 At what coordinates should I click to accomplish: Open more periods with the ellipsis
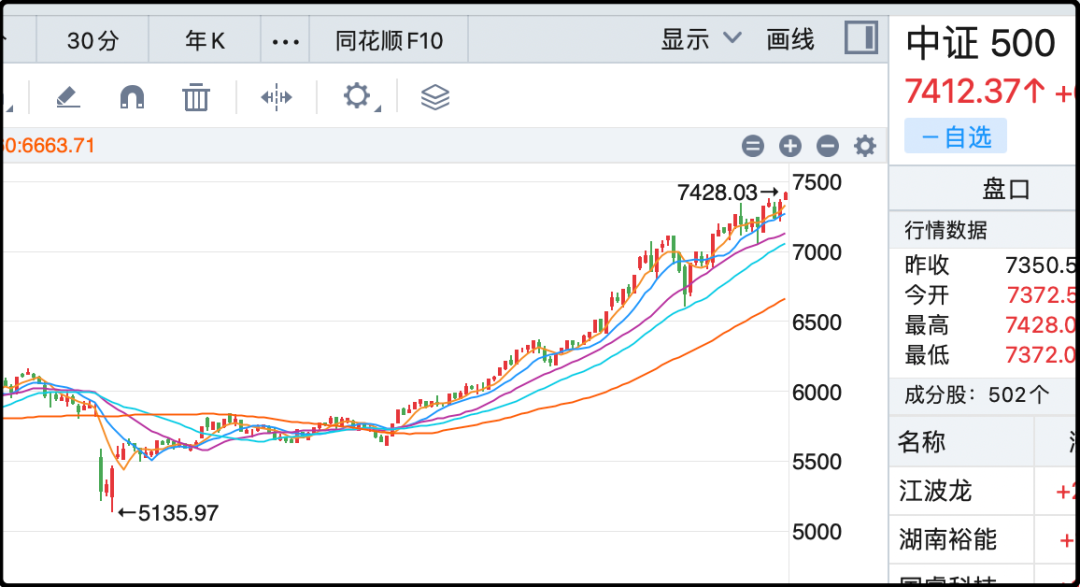285,41
